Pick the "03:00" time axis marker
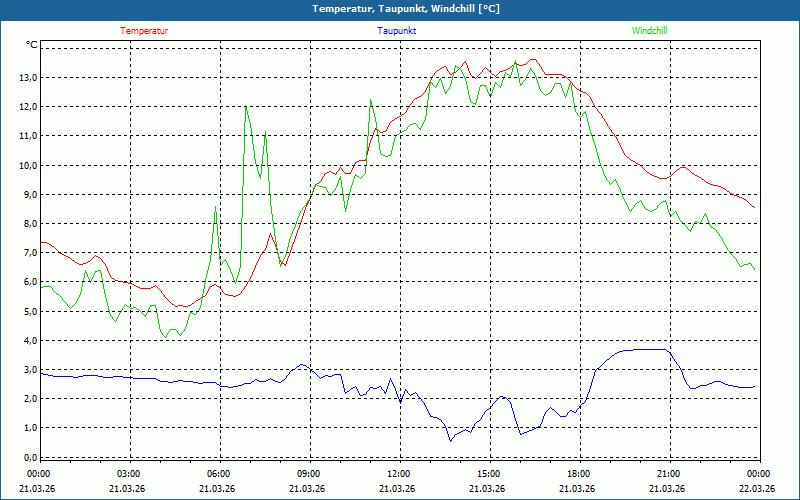The height and width of the screenshot is (500, 800). (129, 474)
